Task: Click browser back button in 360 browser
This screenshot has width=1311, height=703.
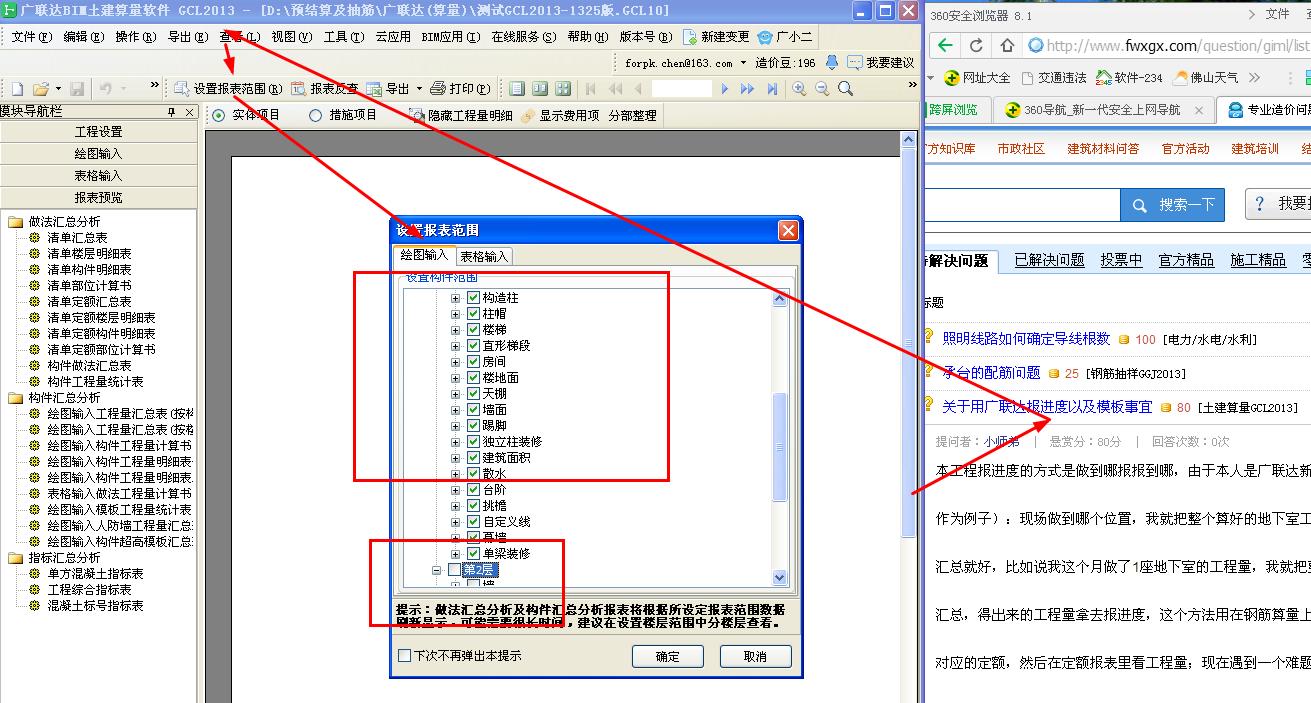Action: point(945,45)
